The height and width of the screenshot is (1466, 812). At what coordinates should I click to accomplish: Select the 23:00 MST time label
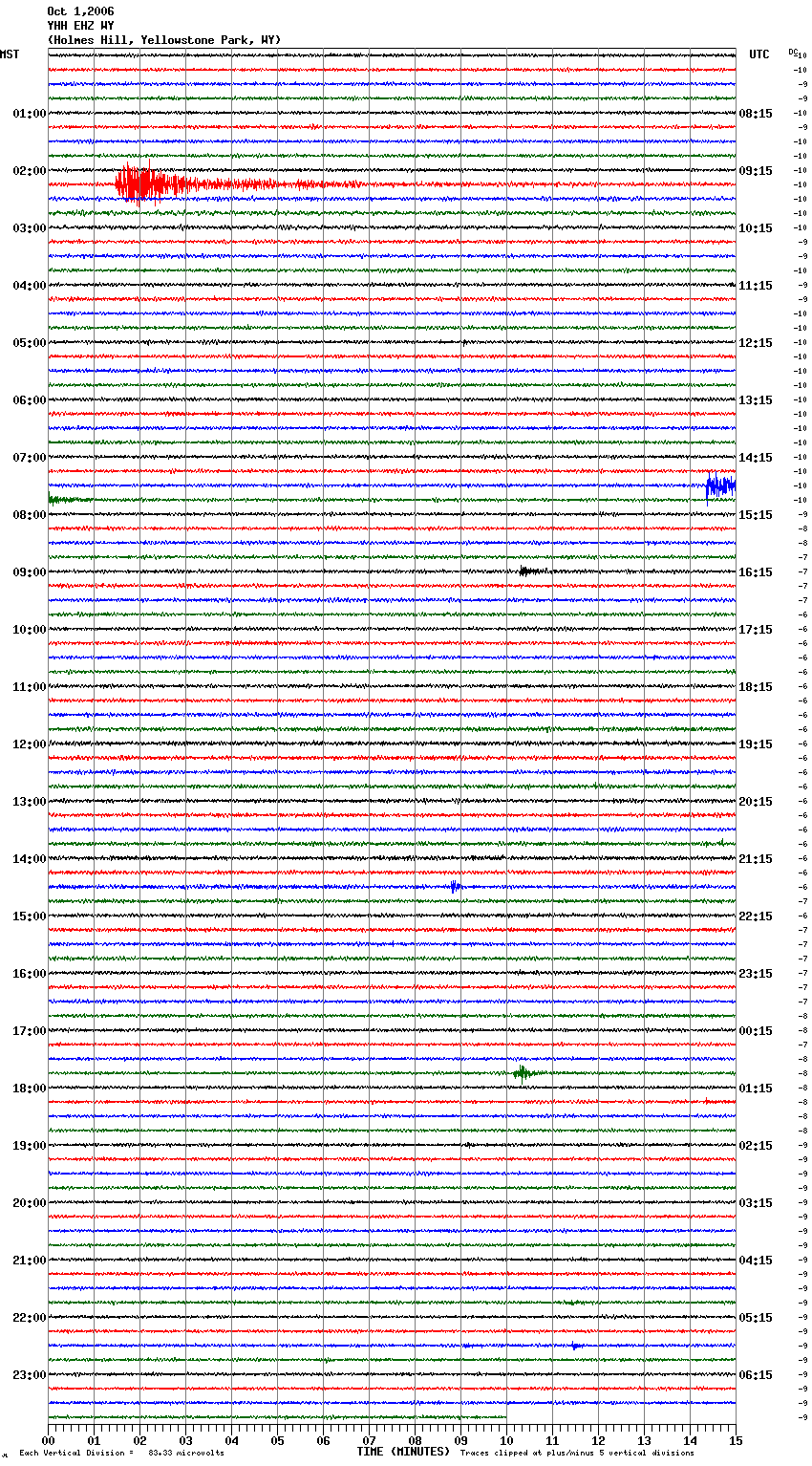[30, 1375]
